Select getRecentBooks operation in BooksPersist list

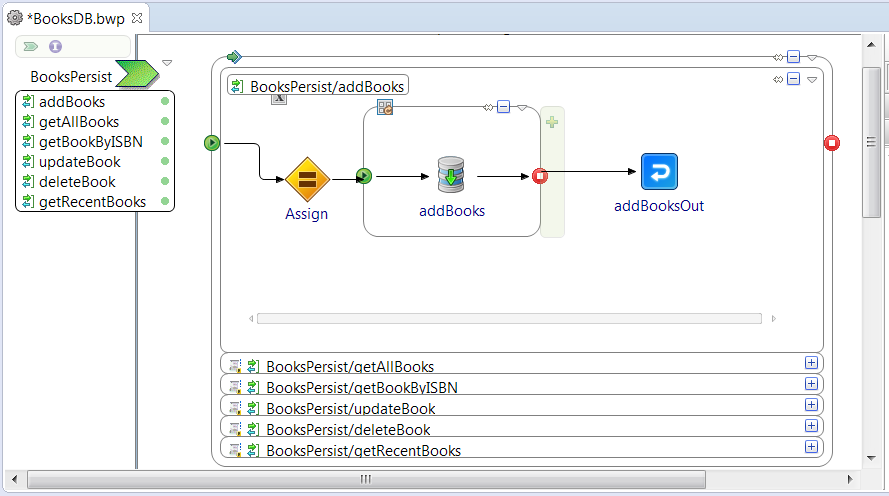[92, 201]
